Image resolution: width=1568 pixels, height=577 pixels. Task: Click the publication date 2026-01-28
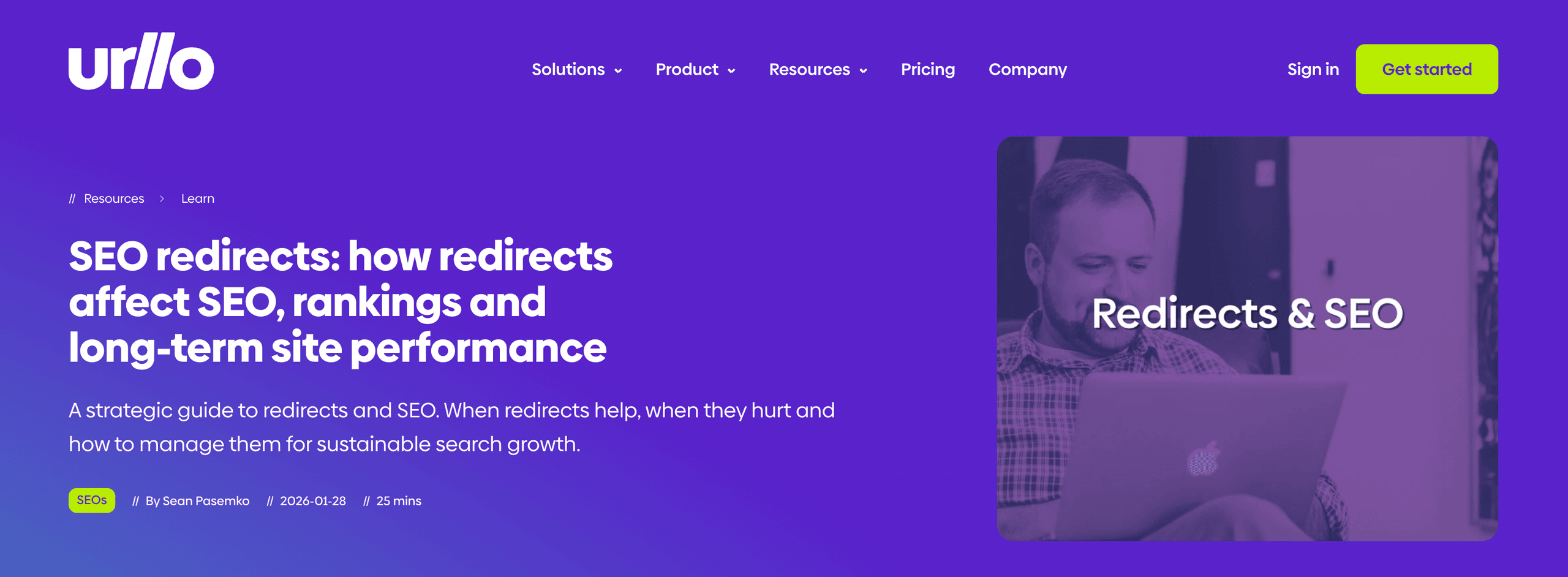click(312, 501)
